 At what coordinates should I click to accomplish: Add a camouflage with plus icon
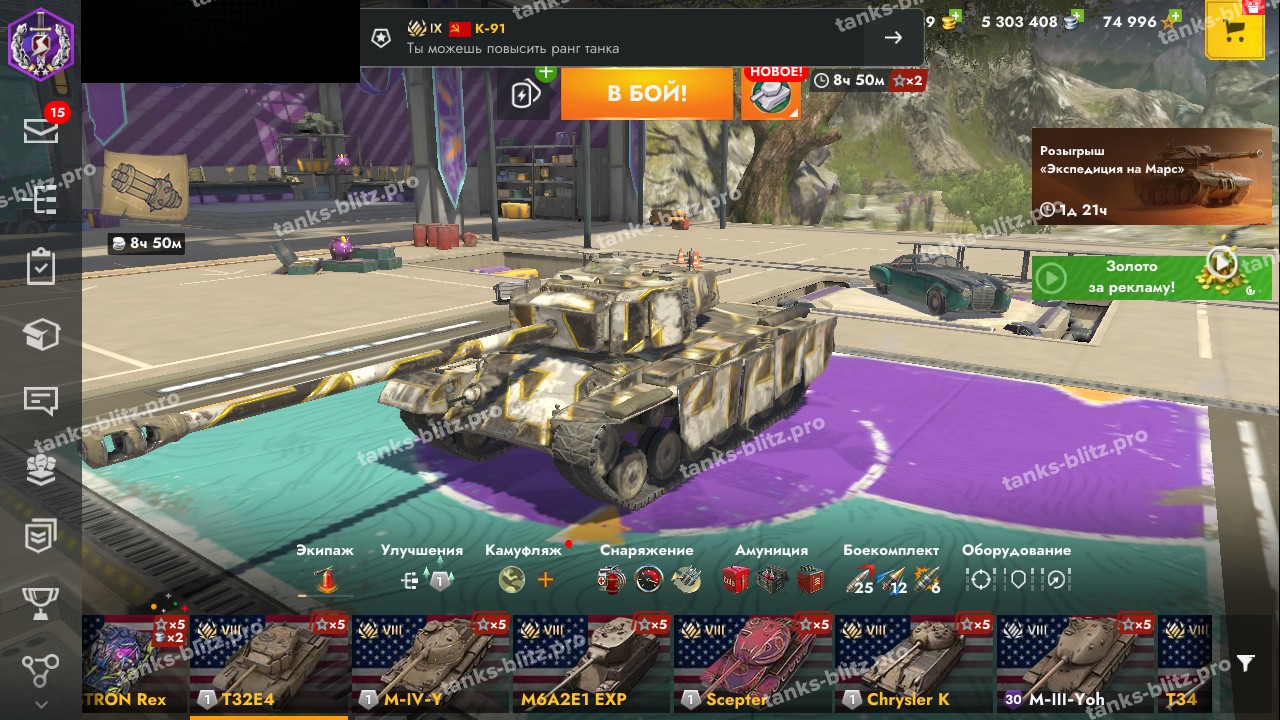545,579
